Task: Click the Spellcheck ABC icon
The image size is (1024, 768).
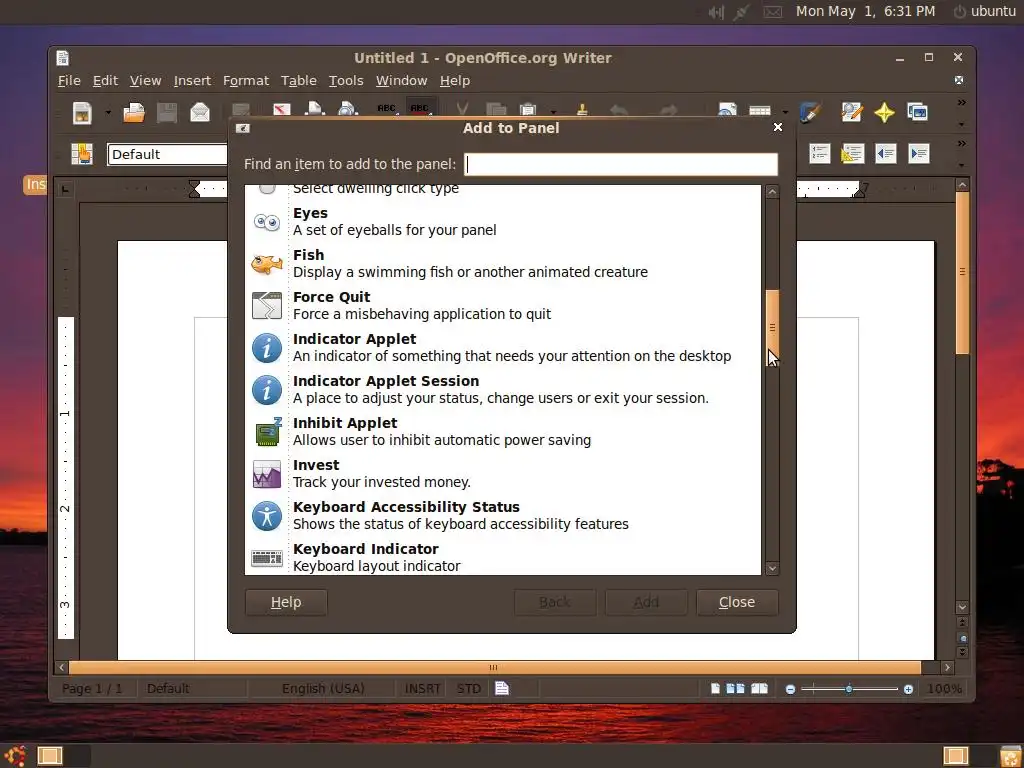Action: [x=387, y=108]
